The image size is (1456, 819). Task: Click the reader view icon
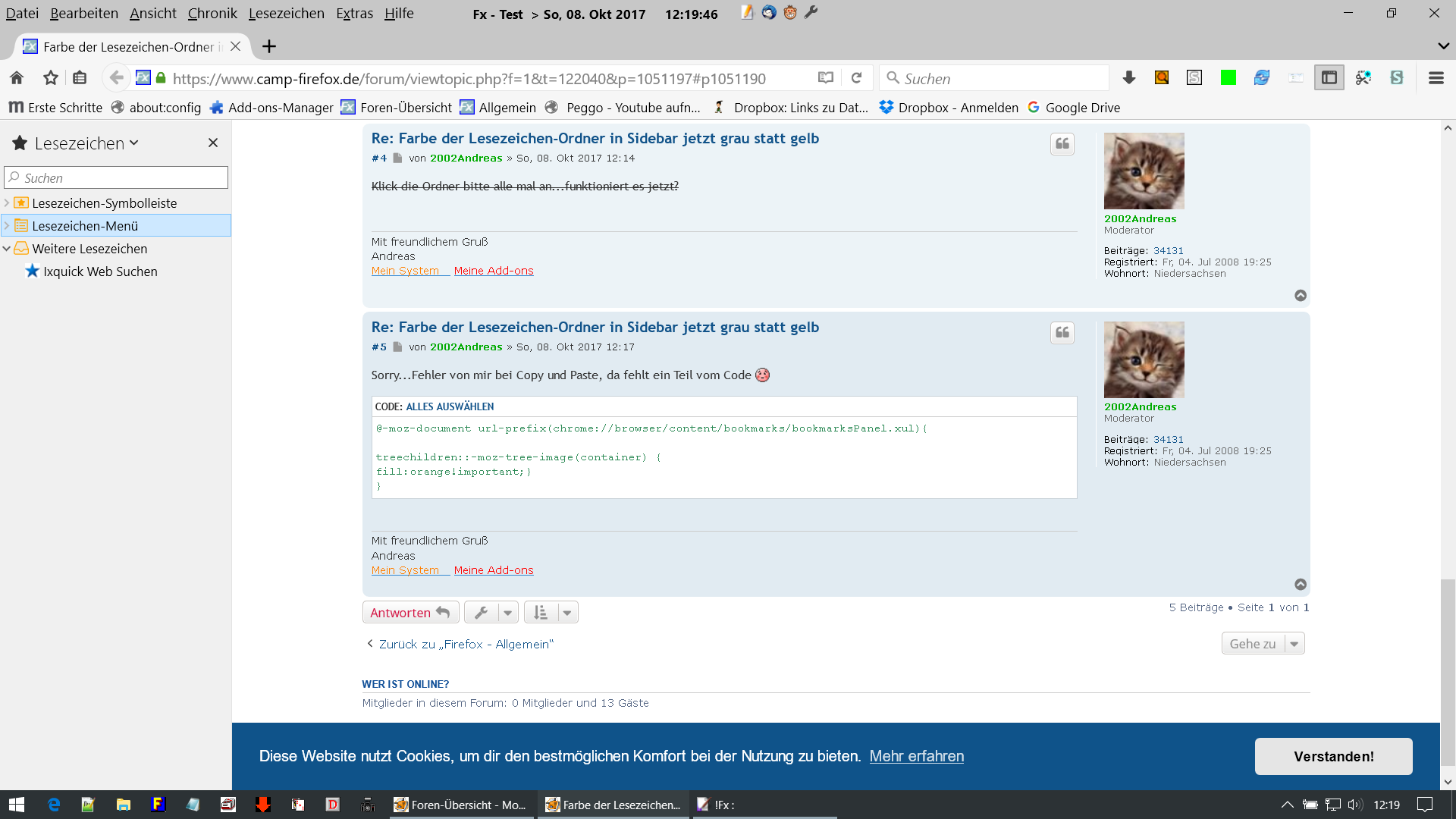pyautogui.click(x=826, y=78)
